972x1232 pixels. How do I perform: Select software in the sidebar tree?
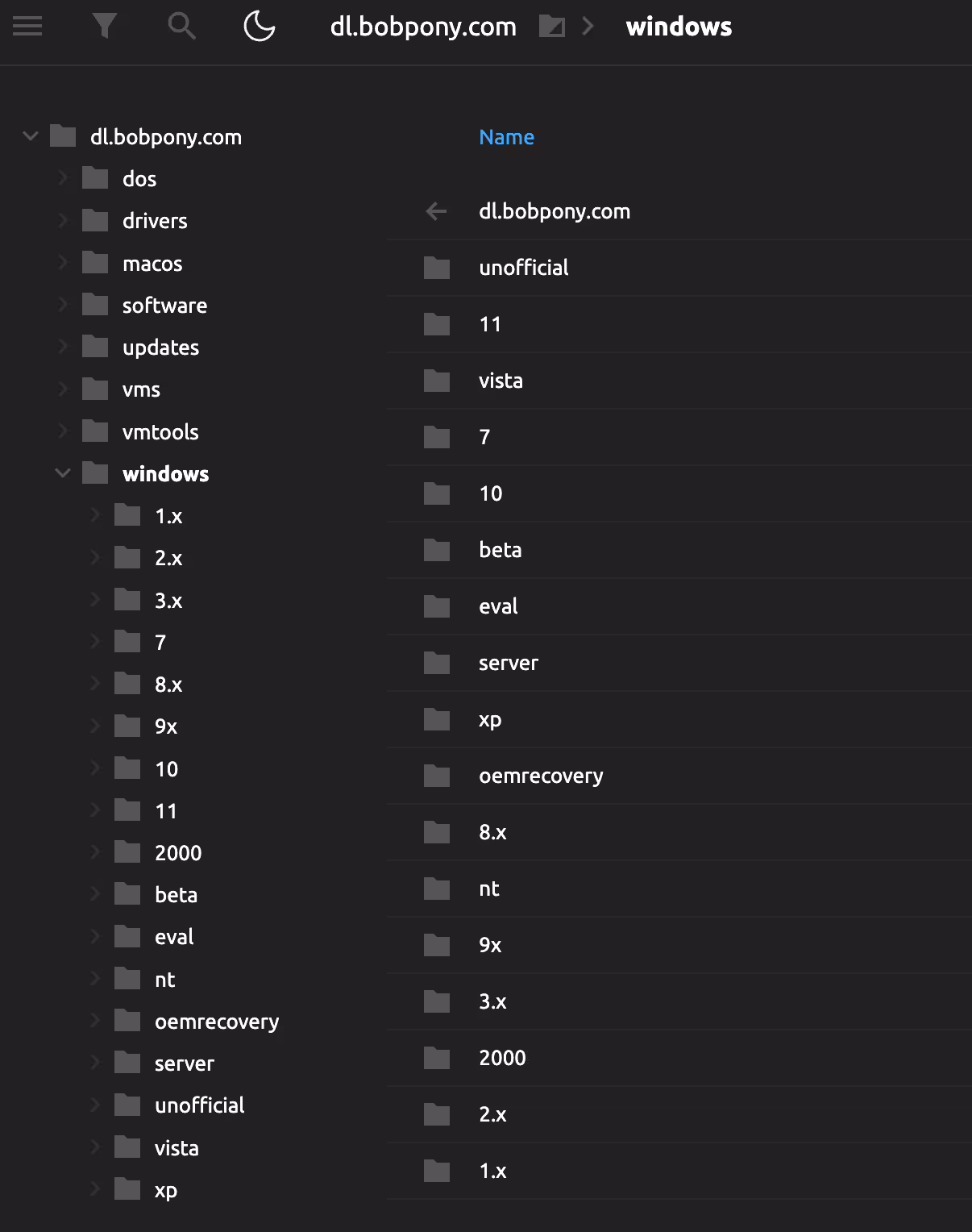164,306
